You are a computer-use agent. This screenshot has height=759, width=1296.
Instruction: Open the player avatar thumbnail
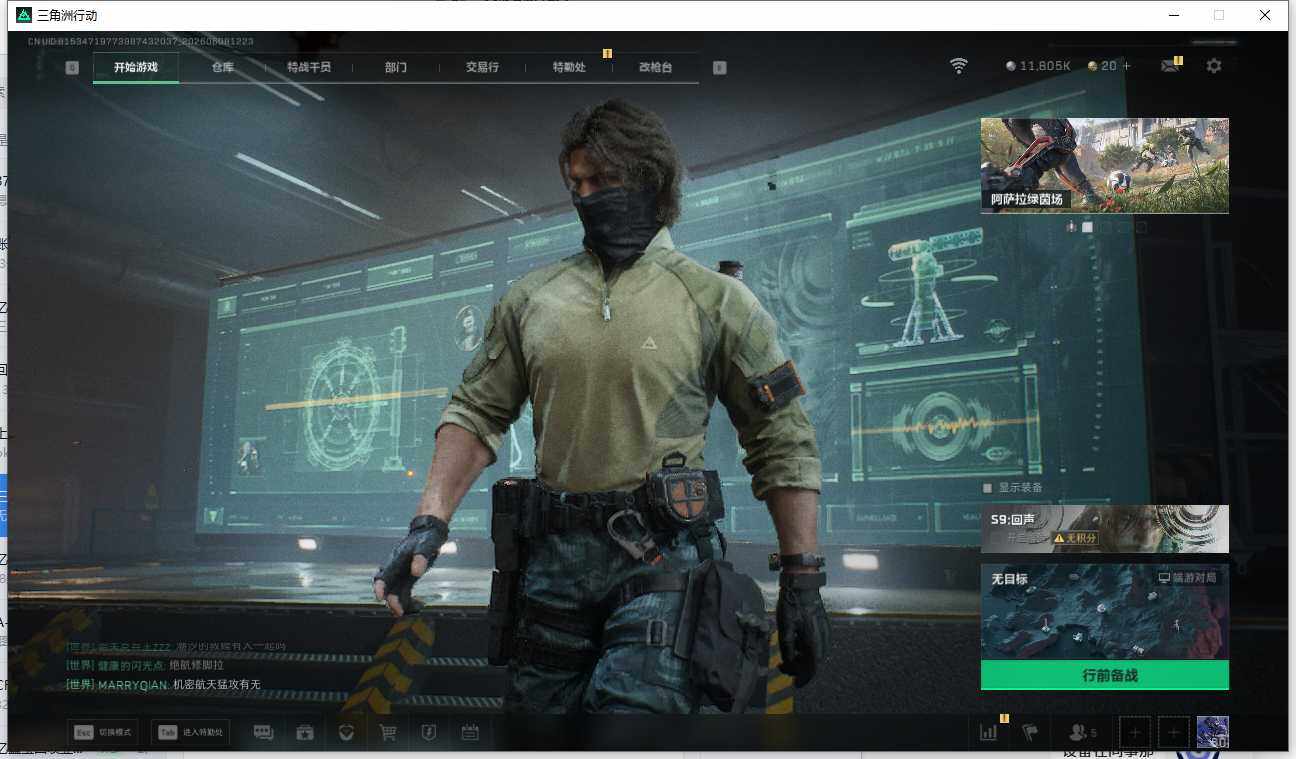click(x=1213, y=732)
